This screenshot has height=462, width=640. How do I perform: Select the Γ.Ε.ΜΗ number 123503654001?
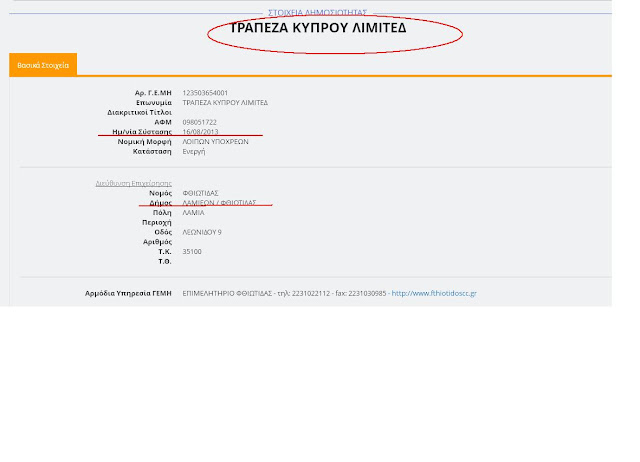205,93
